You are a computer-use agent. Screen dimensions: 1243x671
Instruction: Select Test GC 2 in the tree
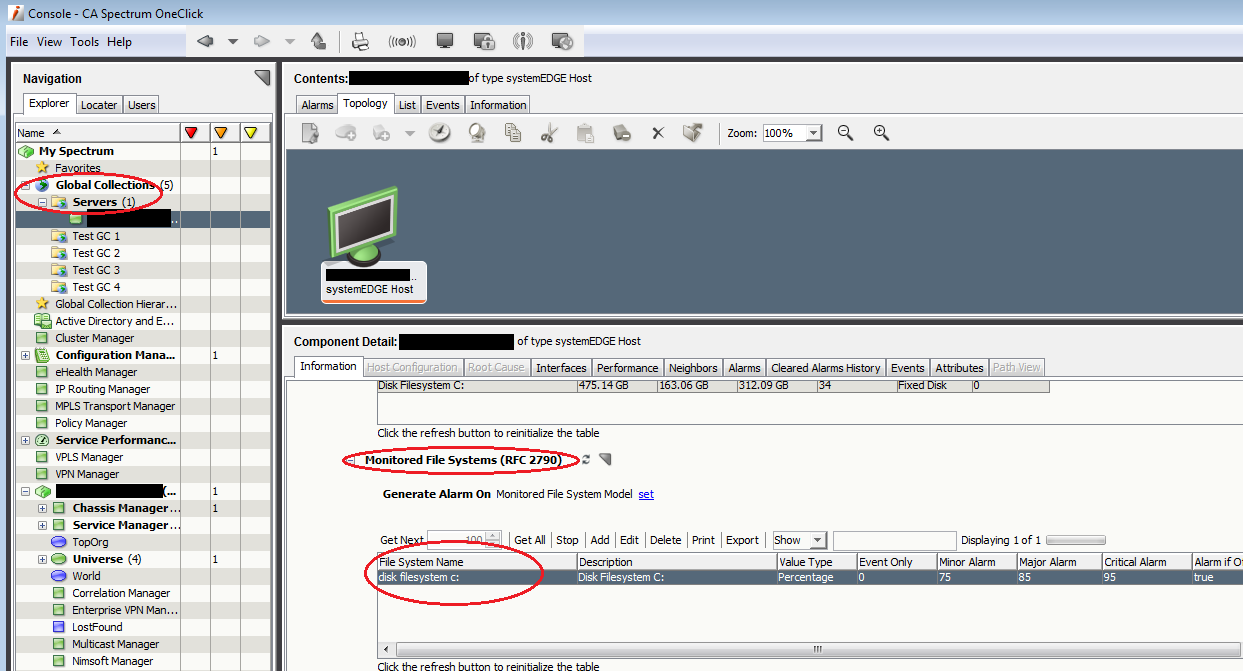pos(95,253)
